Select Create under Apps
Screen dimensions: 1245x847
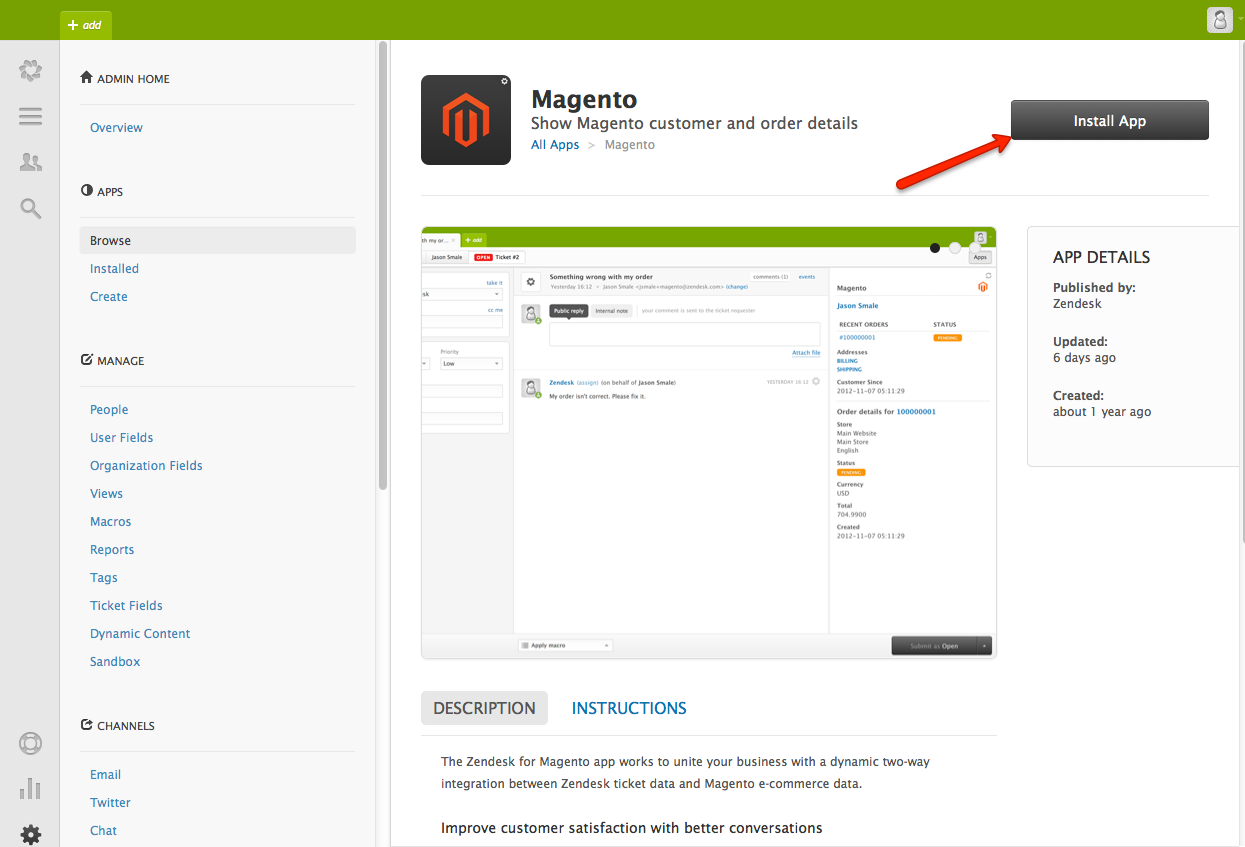click(x=109, y=297)
